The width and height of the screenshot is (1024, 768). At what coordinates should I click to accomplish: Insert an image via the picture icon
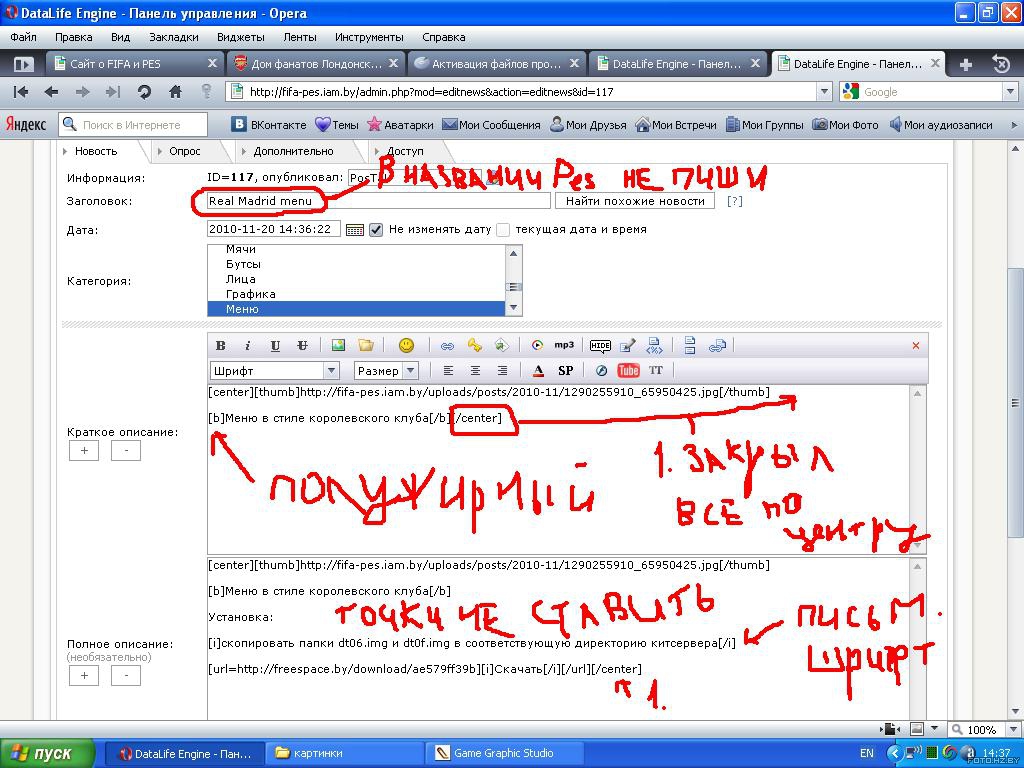(x=338, y=345)
